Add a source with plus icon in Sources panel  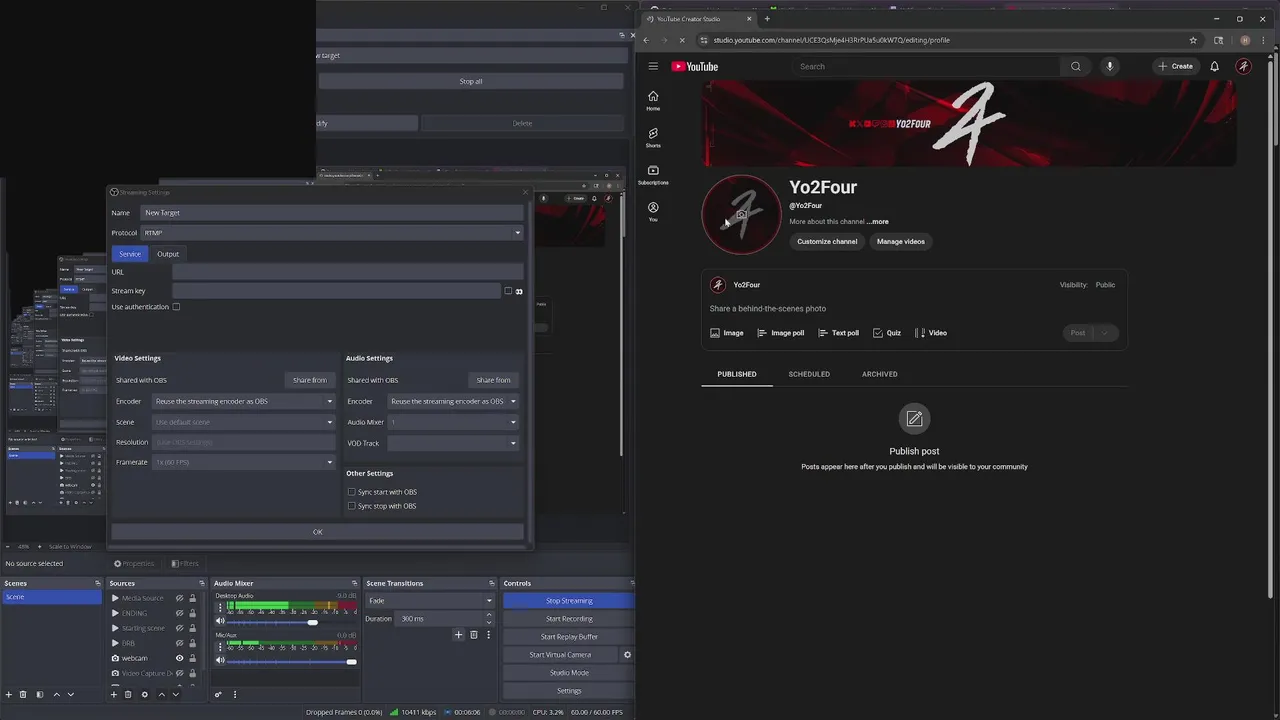point(114,694)
